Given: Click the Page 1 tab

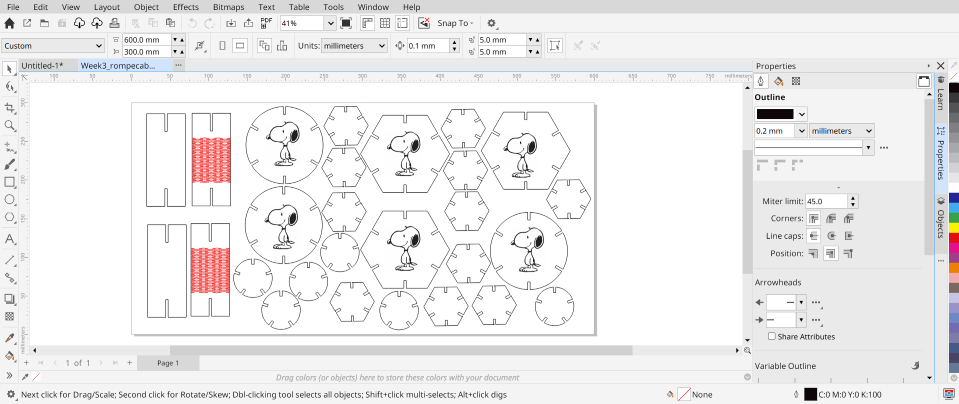Looking at the screenshot, I should pos(168,363).
